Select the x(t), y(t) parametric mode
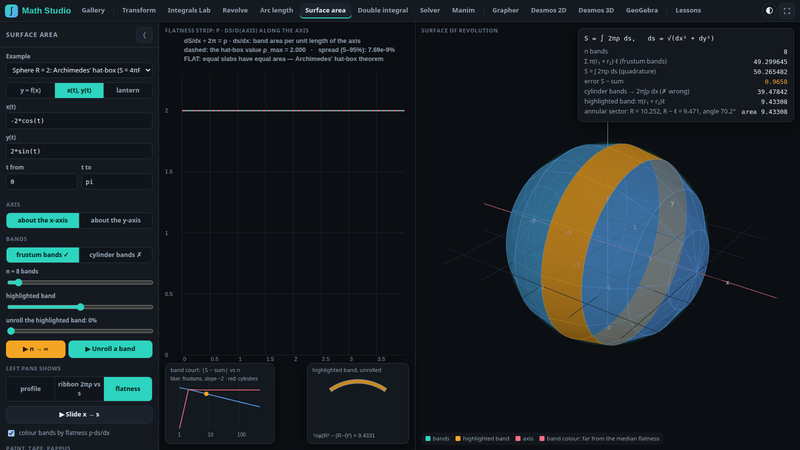 pos(79,90)
